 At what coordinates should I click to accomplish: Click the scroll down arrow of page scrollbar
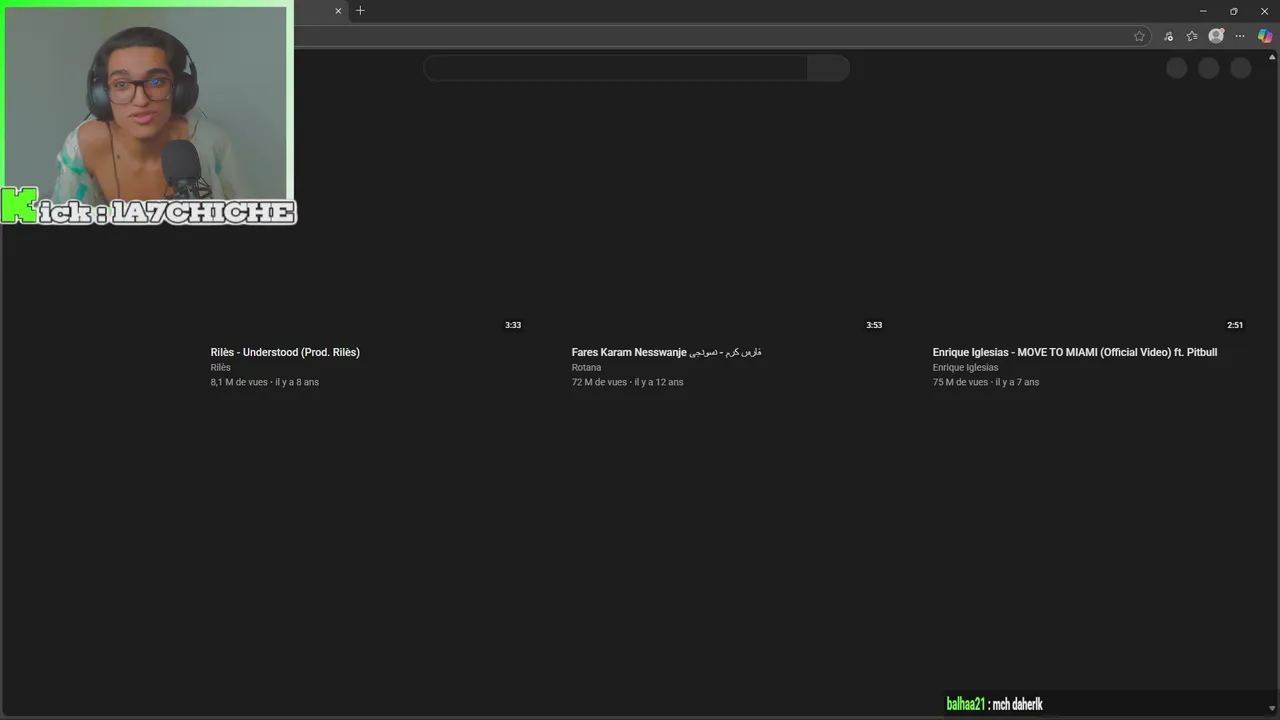click(1274, 708)
